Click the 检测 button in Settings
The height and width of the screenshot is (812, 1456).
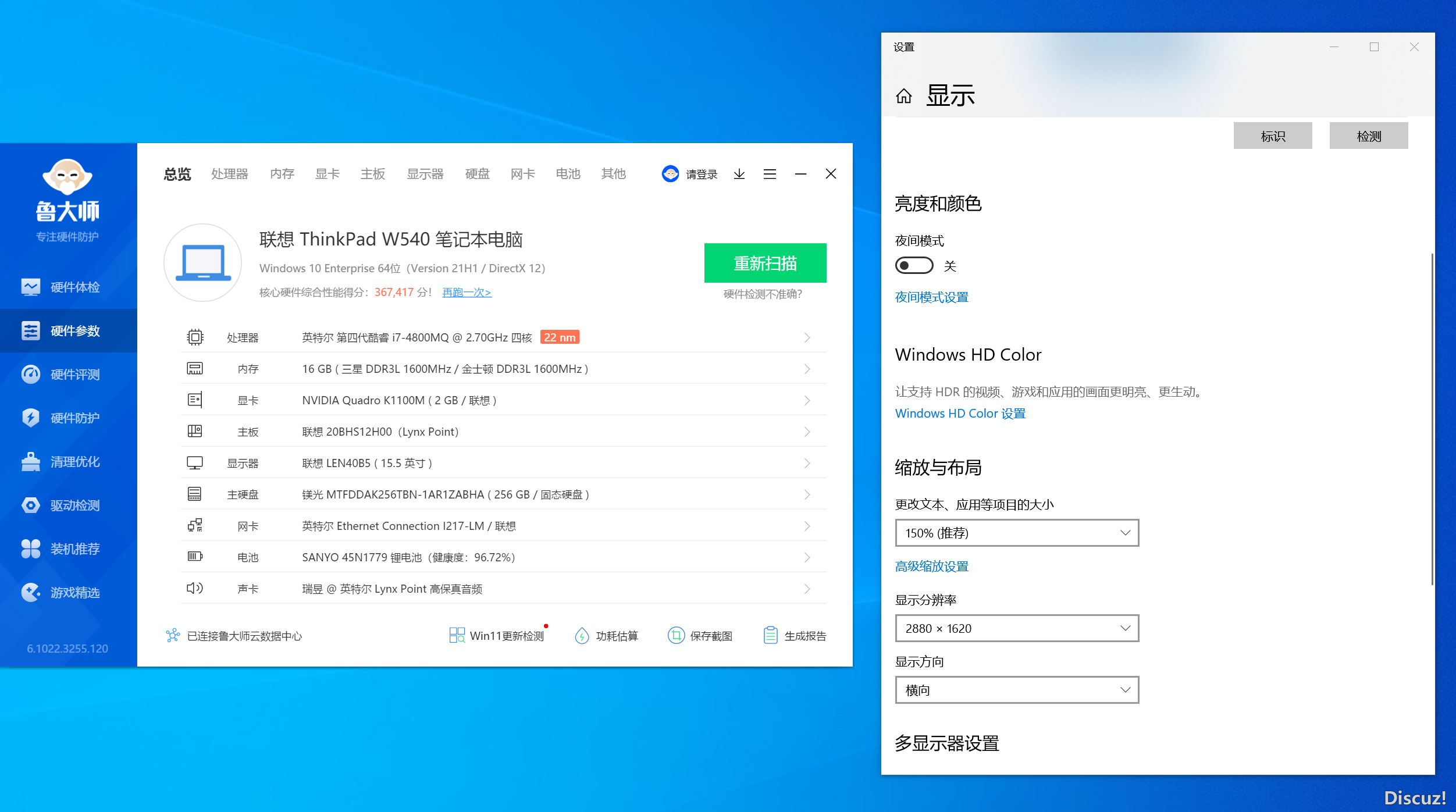point(1369,136)
